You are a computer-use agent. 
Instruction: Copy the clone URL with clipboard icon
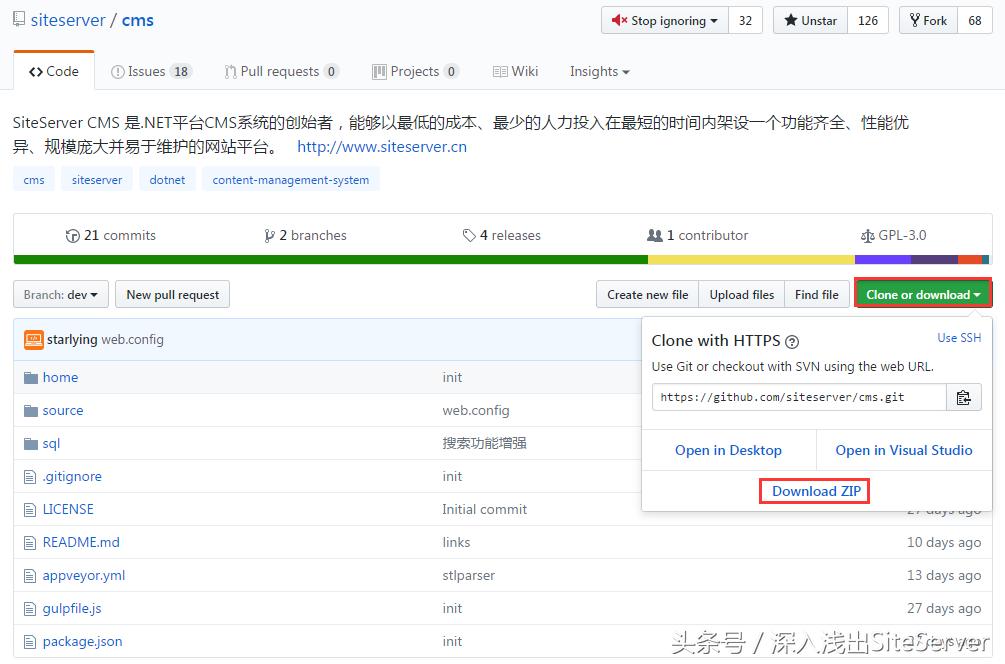point(963,397)
